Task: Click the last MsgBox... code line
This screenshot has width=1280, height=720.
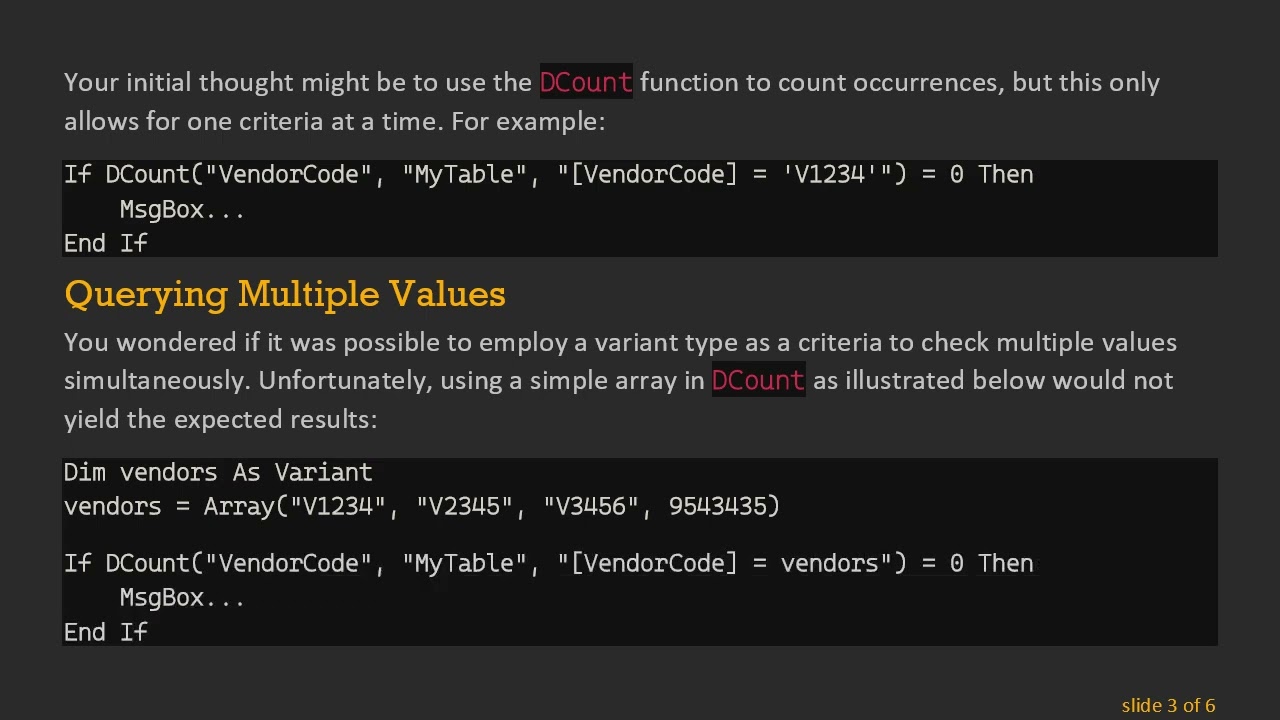Action: [182, 598]
